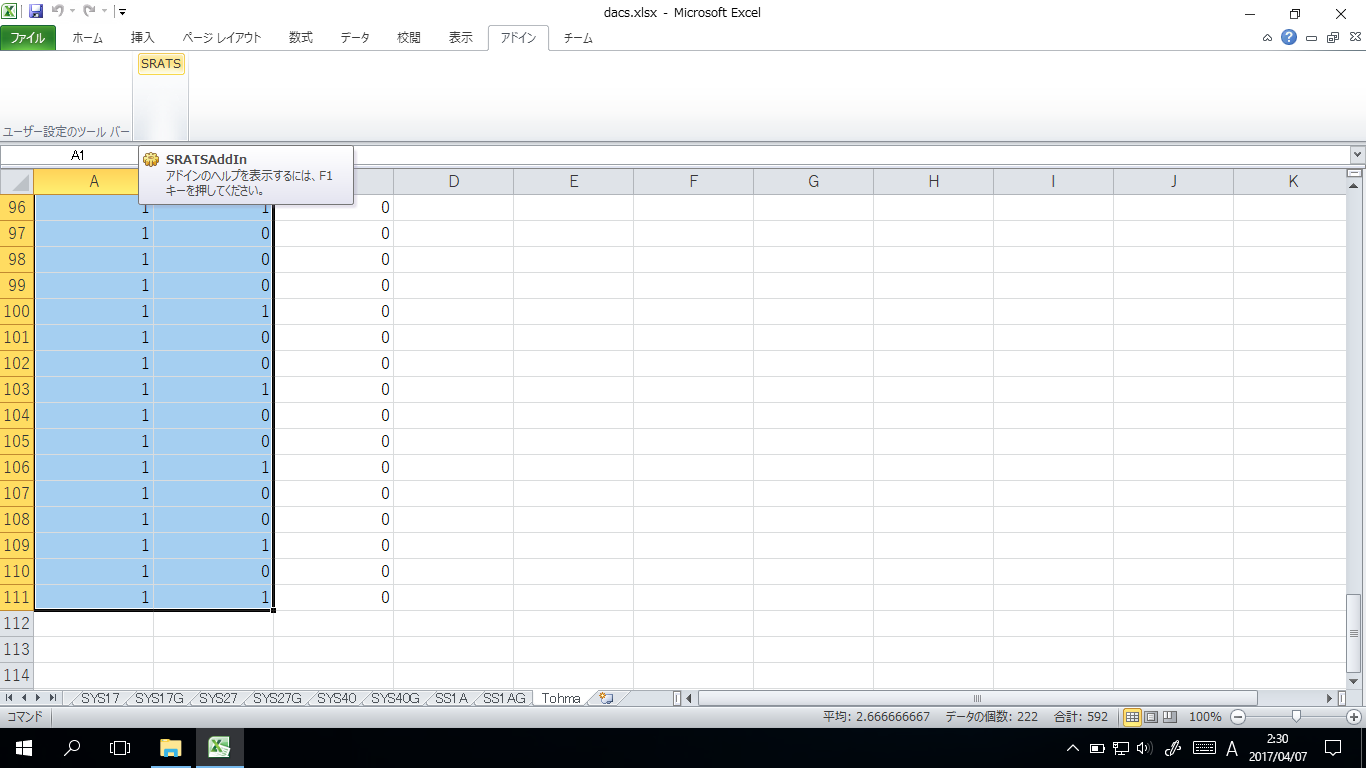Switch to the ページ レイアウト ribbon tab
This screenshot has width=1366, height=768.
(x=222, y=38)
